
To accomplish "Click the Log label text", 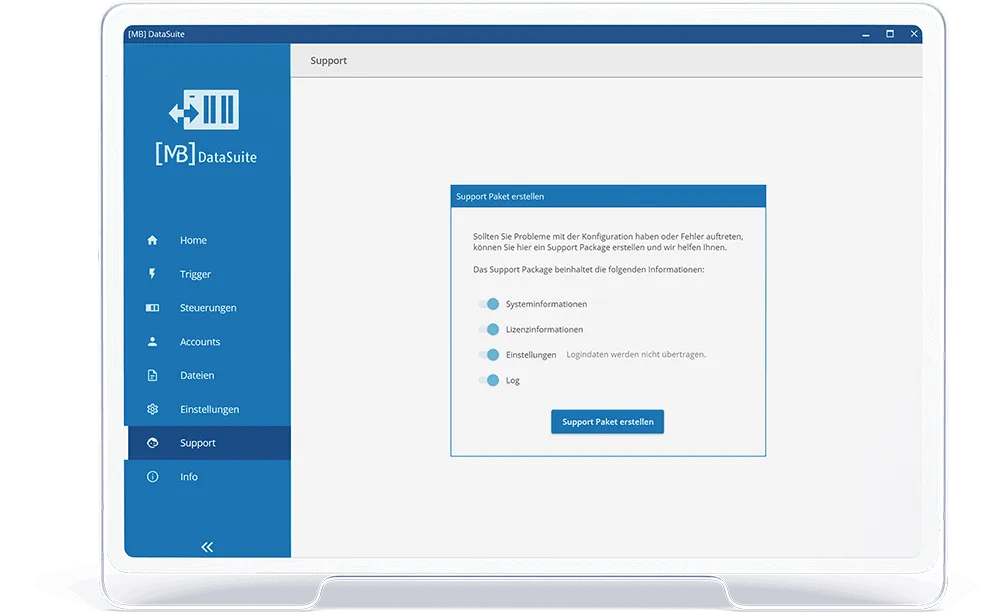I will point(513,381).
